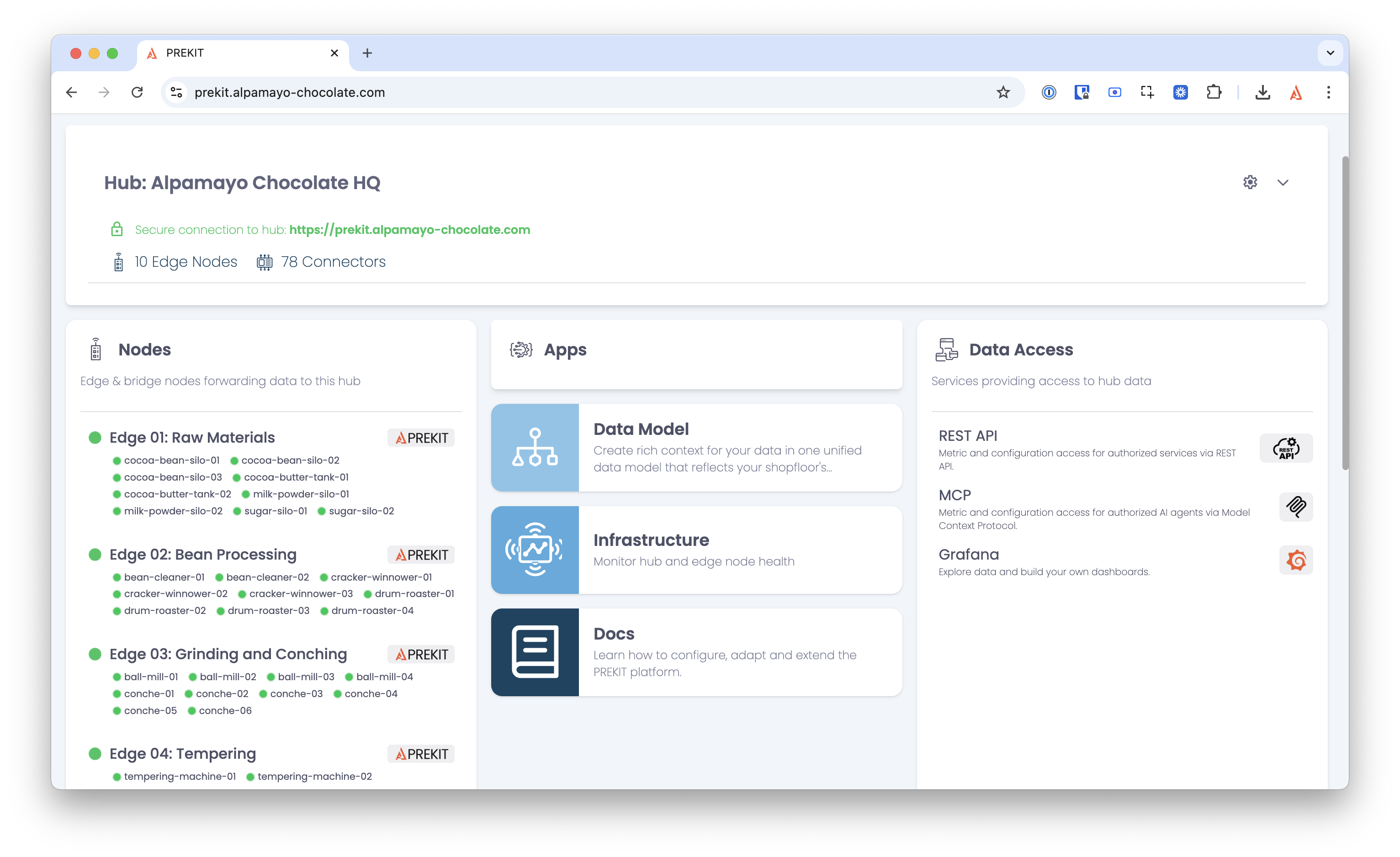
Task: Click the REST API cloud icon
Action: click(1286, 448)
